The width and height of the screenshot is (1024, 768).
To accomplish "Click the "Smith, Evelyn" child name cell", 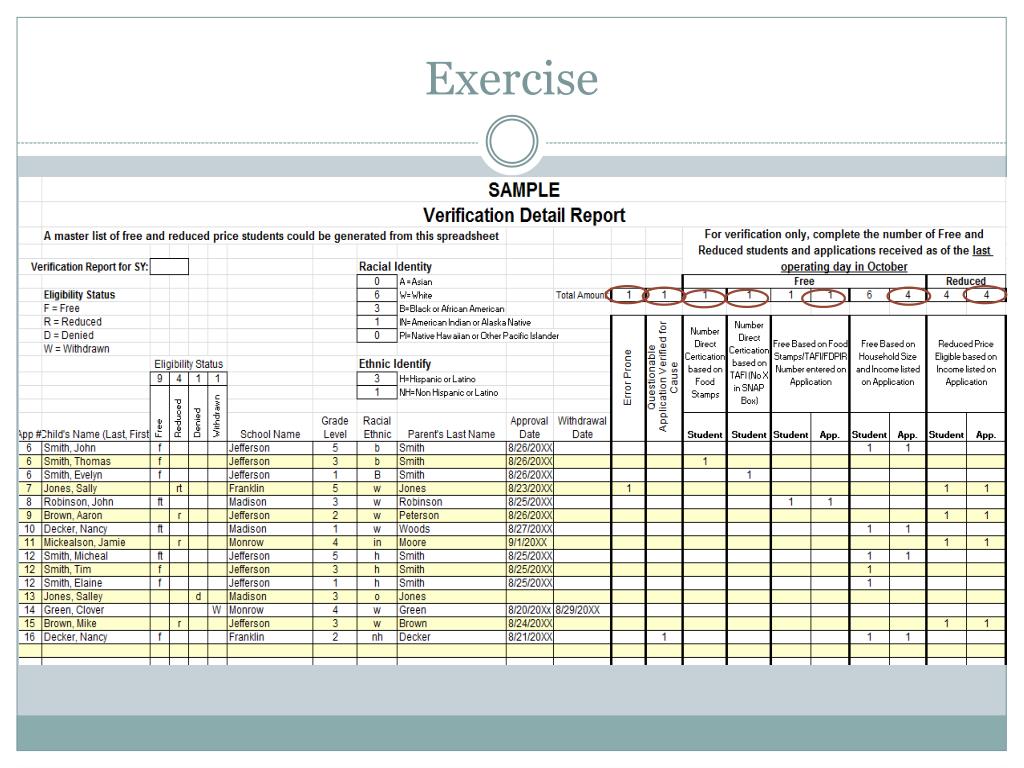I will tap(95, 475).
